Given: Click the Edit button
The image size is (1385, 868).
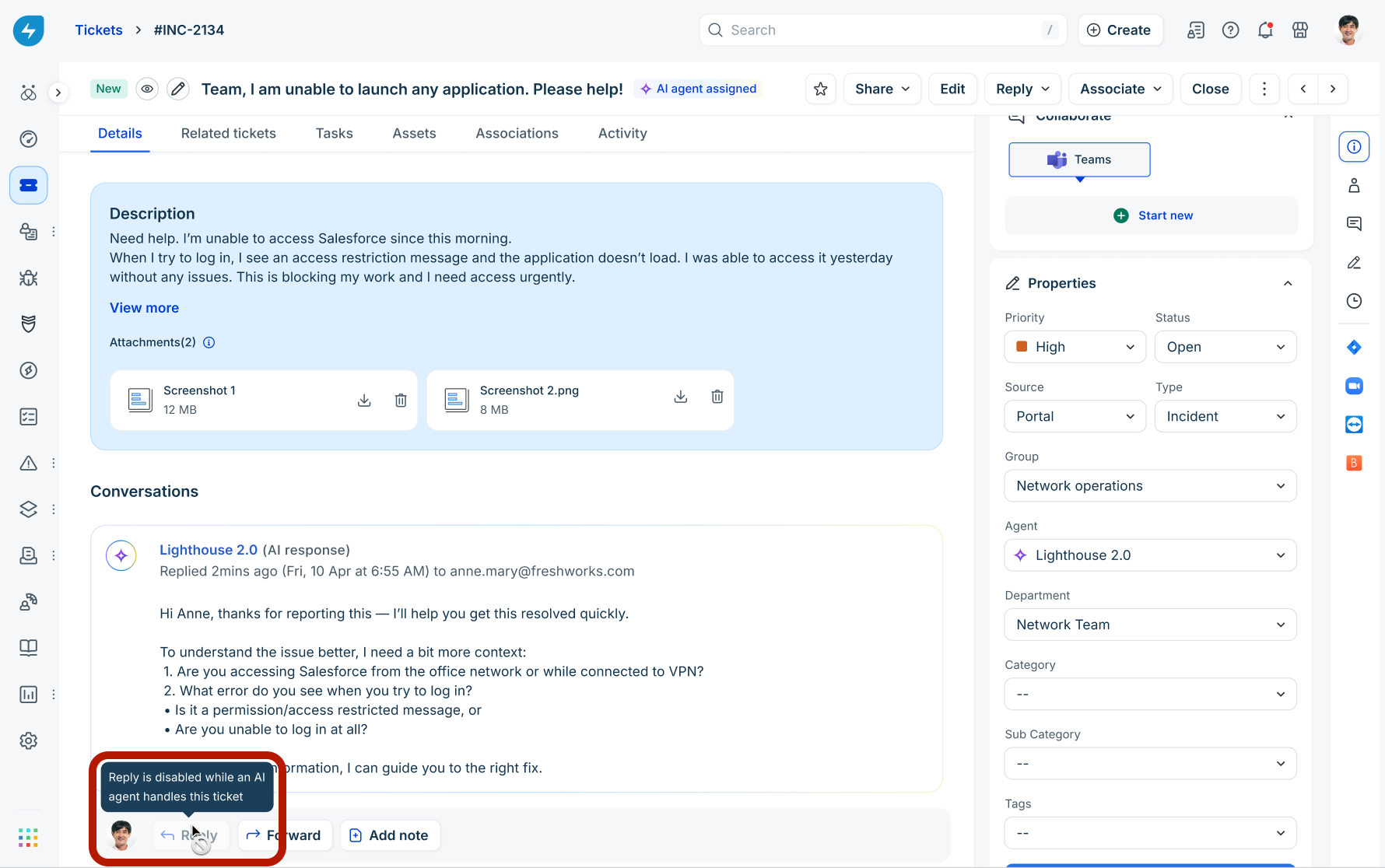Looking at the screenshot, I should coord(952,89).
